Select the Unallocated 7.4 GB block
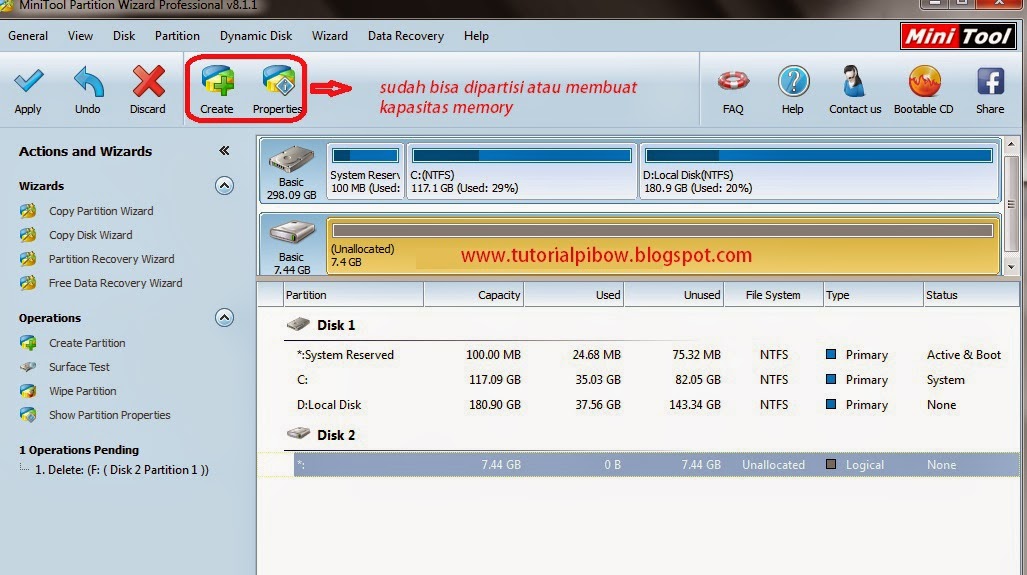The image size is (1027, 575). tap(663, 246)
